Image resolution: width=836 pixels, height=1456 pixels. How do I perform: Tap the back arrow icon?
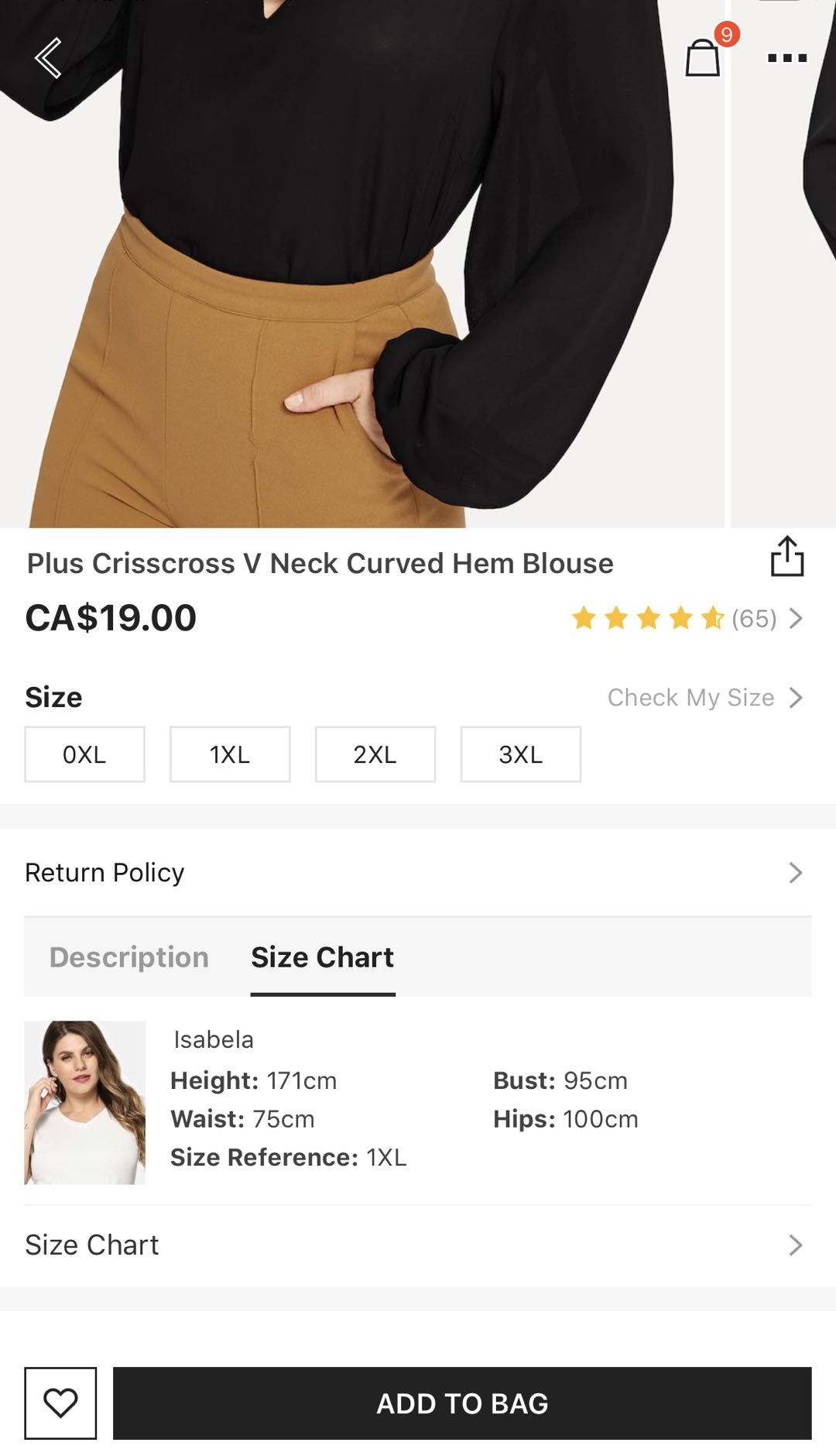(x=48, y=58)
